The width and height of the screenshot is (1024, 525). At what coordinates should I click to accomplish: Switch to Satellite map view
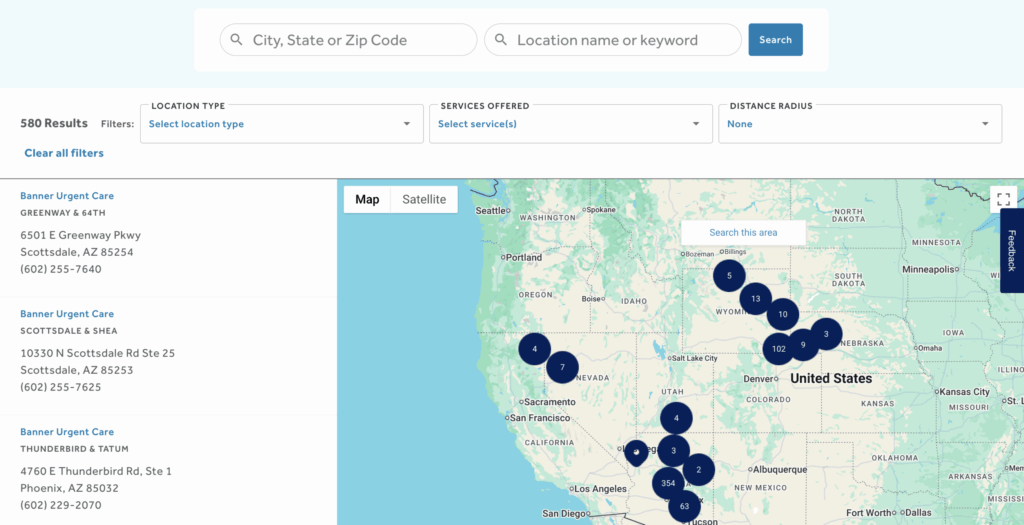point(424,199)
